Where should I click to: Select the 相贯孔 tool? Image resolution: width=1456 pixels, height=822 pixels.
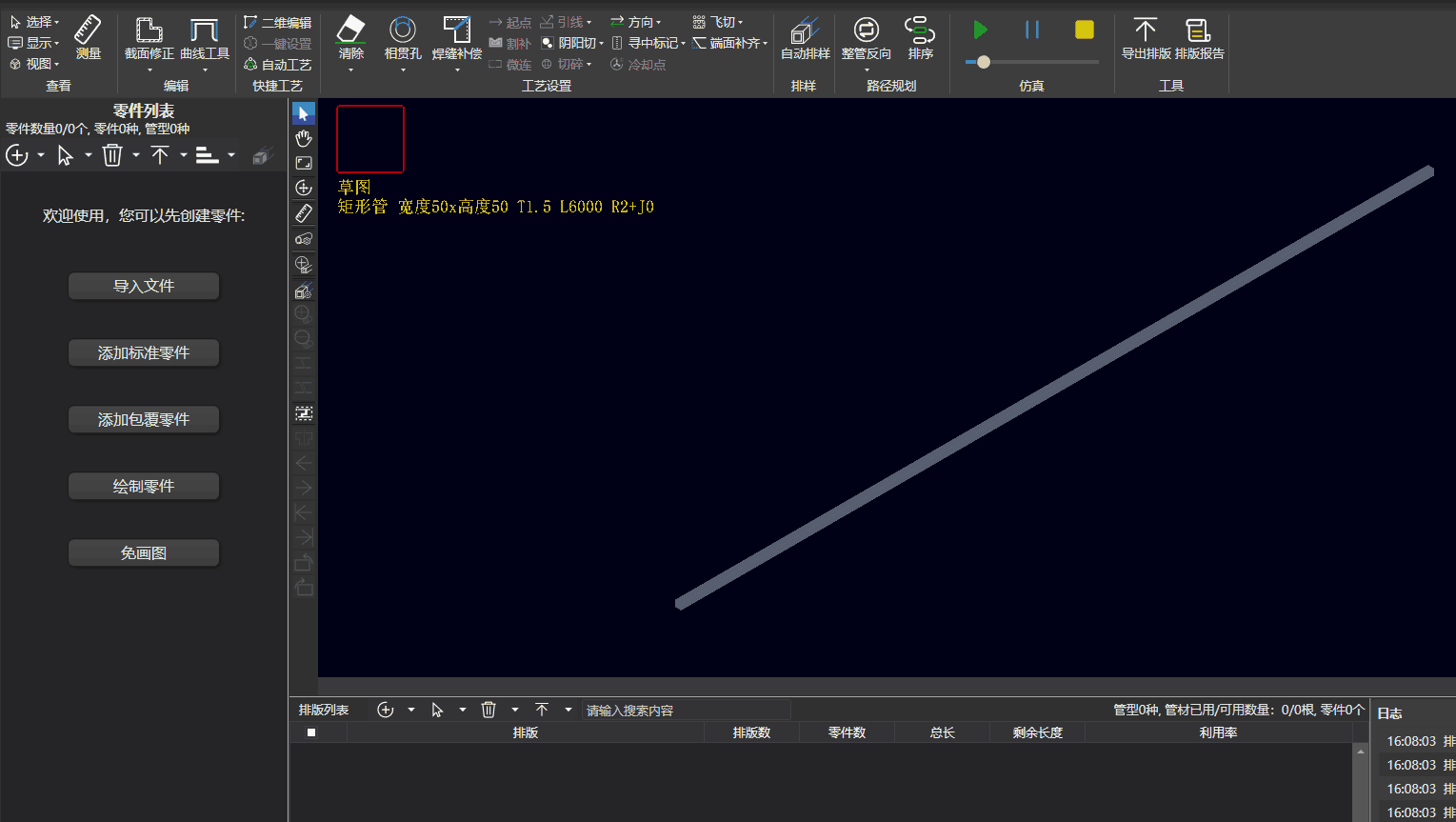click(x=403, y=38)
